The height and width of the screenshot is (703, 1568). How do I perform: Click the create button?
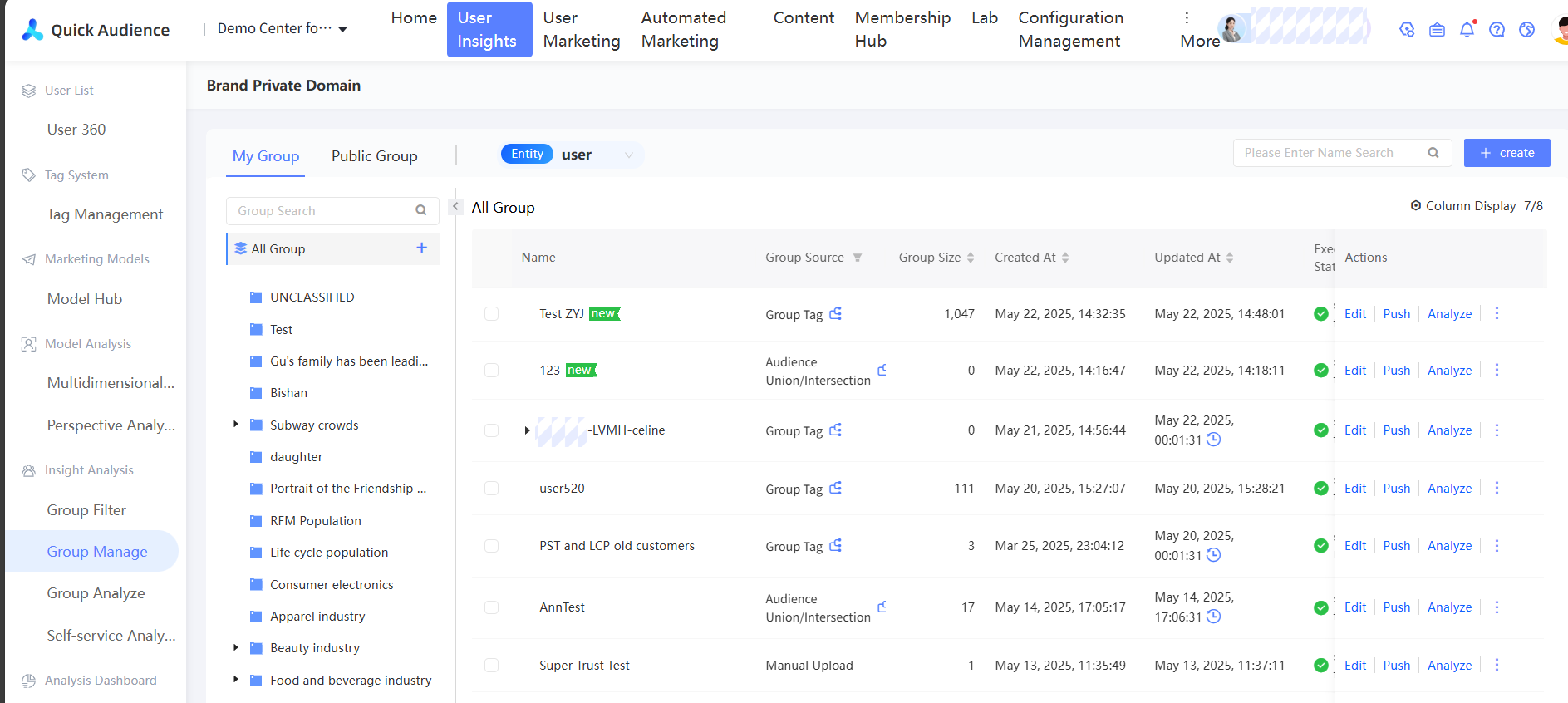tap(1507, 153)
